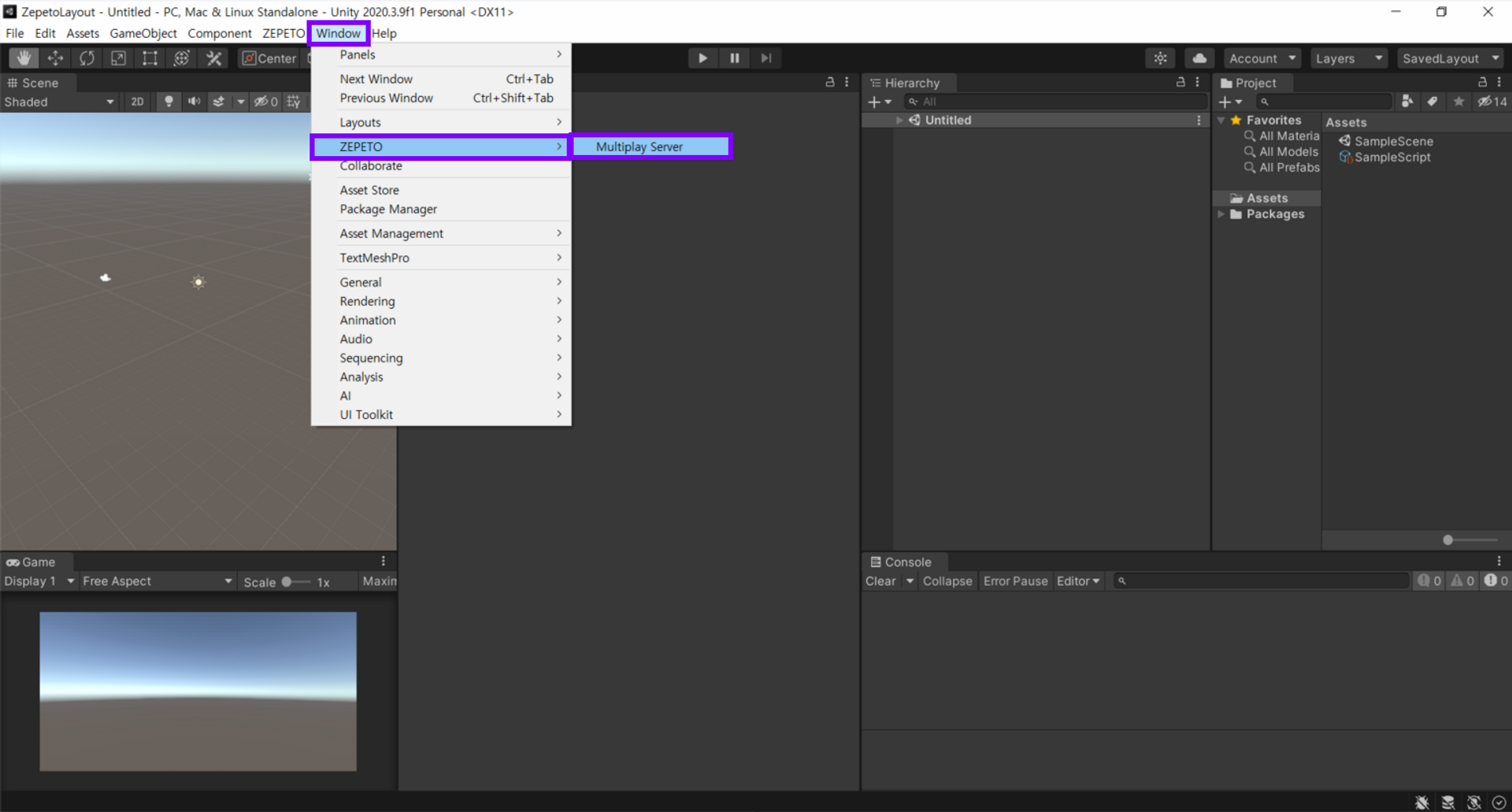This screenshot has width=1512, height=812.
Task: Select SampleScene asset
Action: (1385, 142)
